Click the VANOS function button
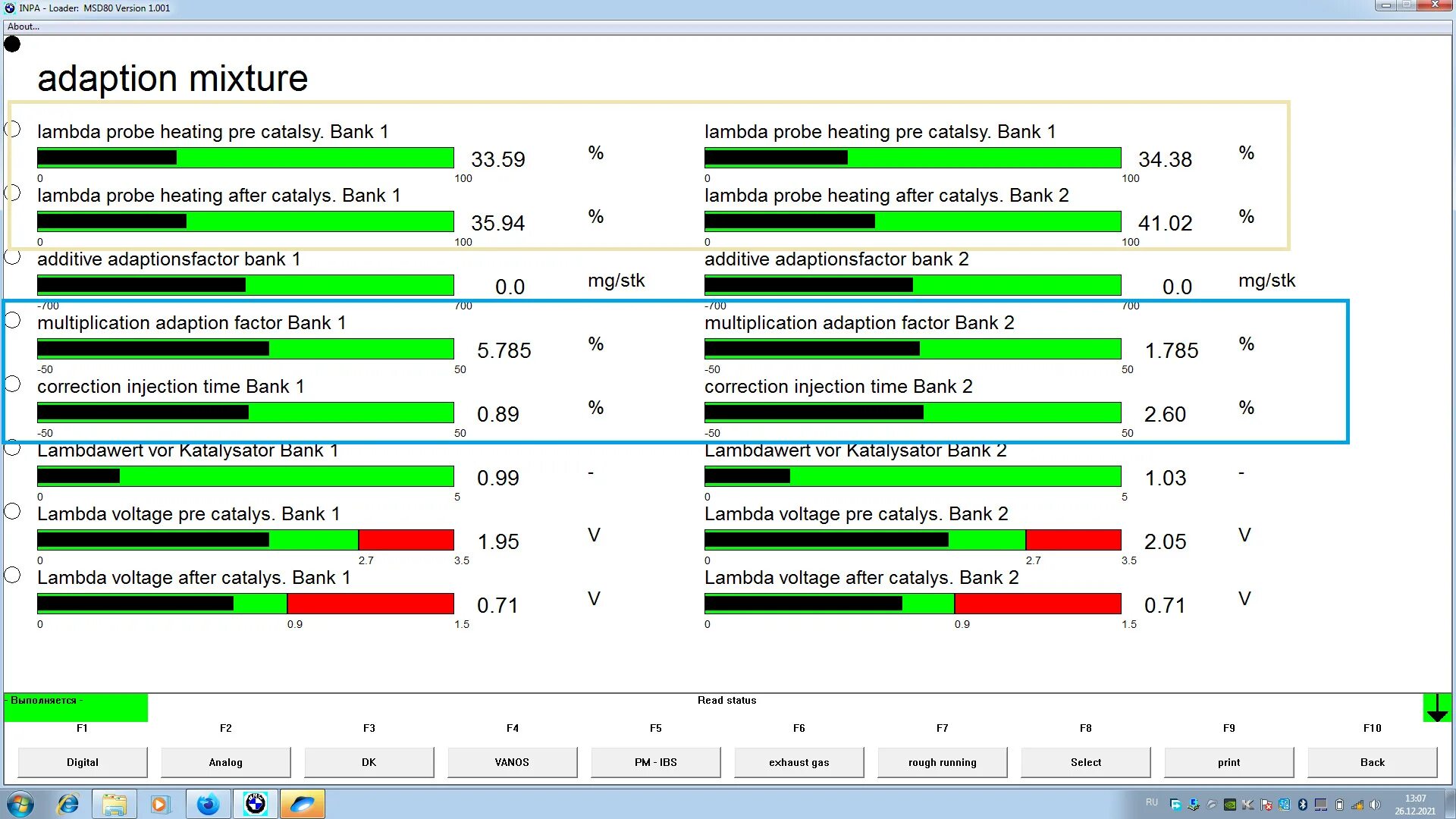This screenshot has height=819, width=1456. 512,762
